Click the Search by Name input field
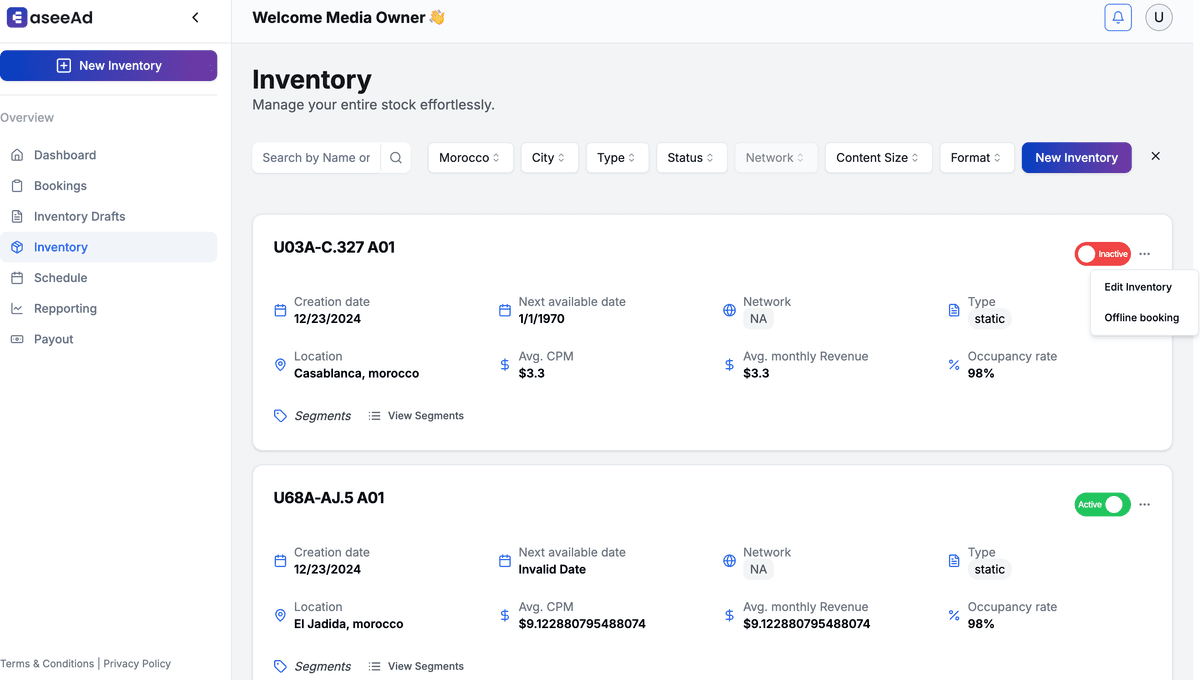This screenshot has width=1200, height=680. pyautogui.click(x=317, y=158)
